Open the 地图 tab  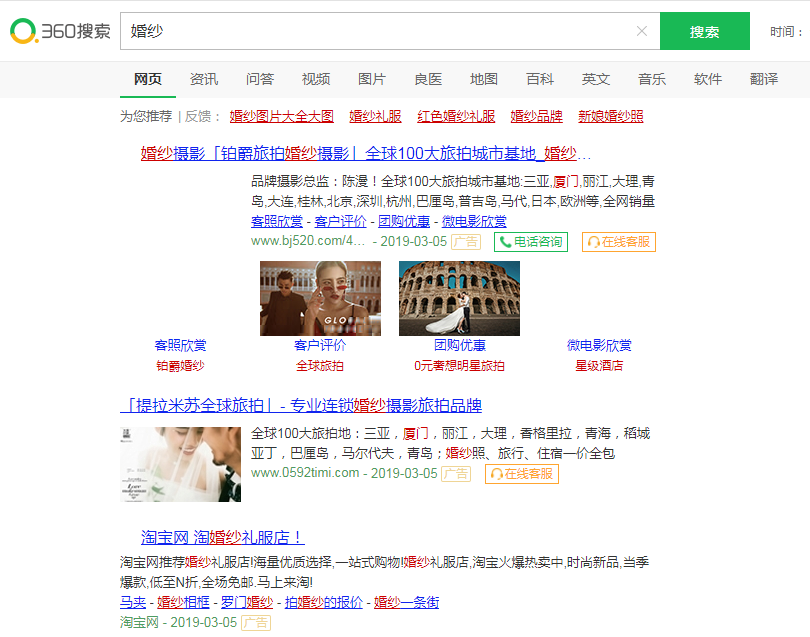point(484,79)
